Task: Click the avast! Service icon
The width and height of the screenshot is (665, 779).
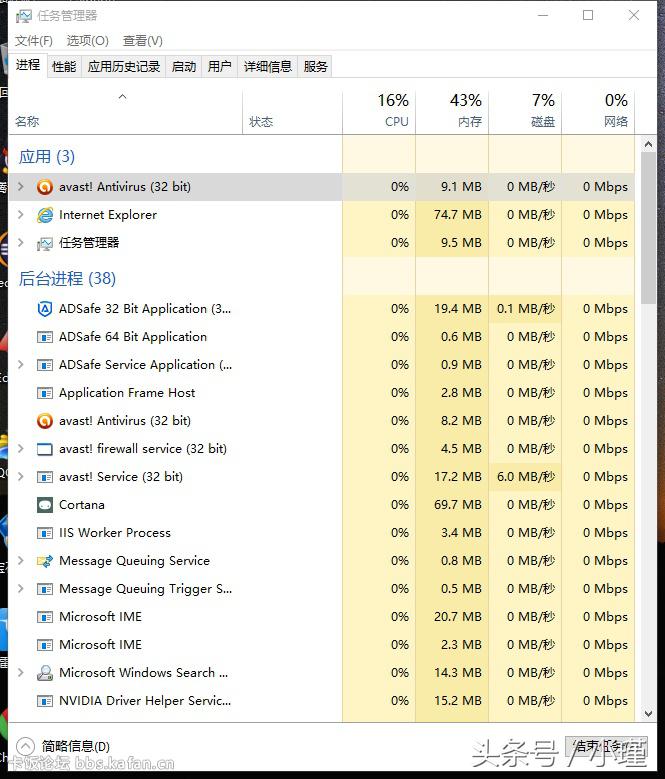Action: 45,477
